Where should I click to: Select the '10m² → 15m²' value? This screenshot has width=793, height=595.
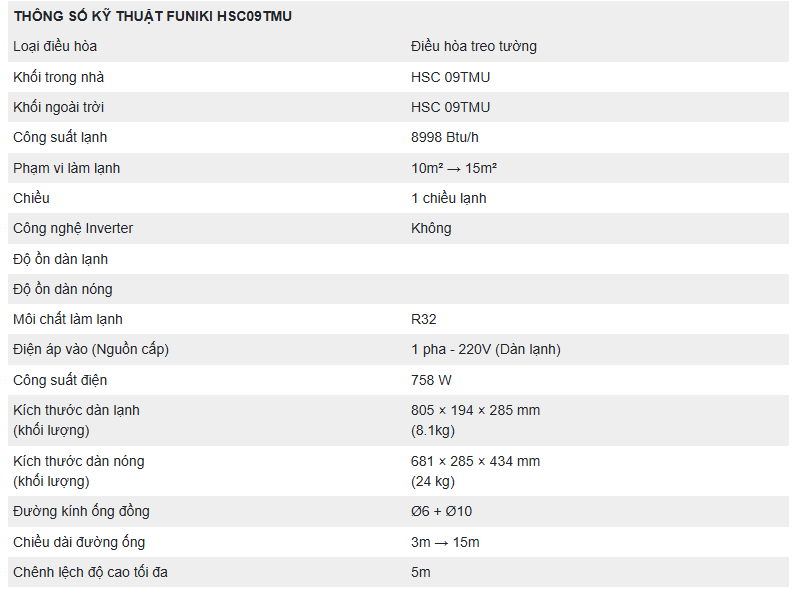454,168
